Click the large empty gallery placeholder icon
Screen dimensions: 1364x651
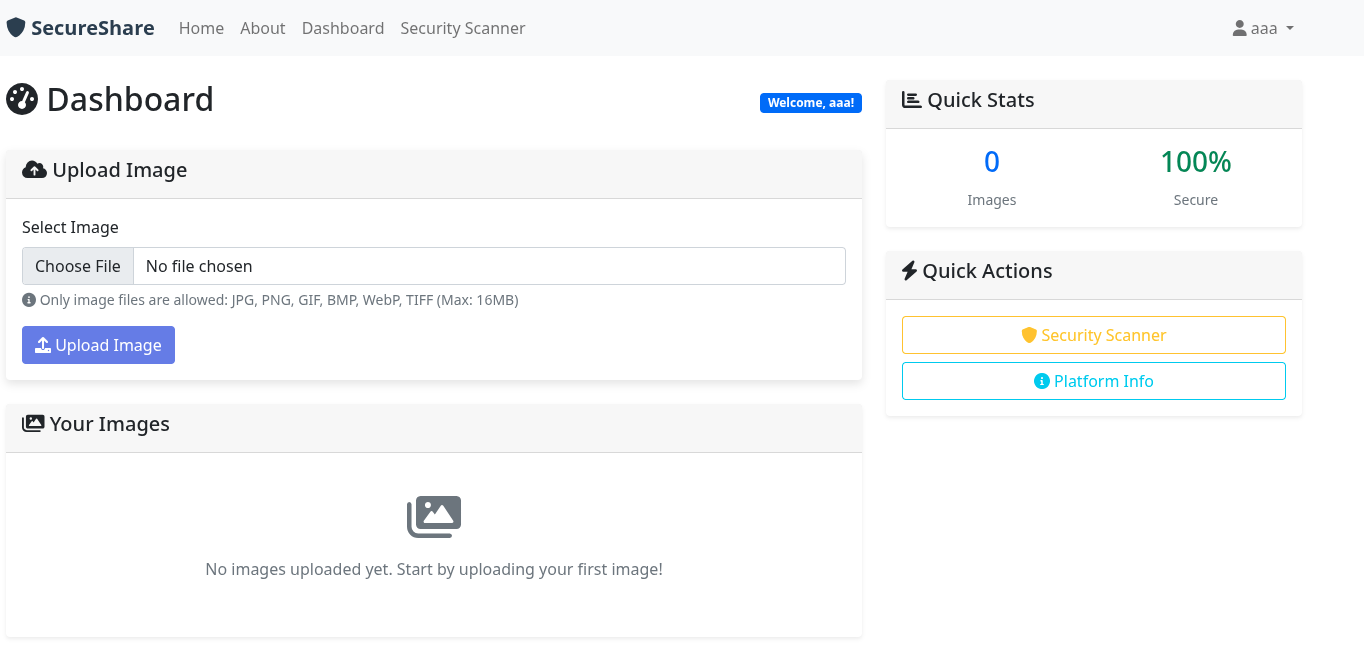pyautogui.click(x=434, y=517)
